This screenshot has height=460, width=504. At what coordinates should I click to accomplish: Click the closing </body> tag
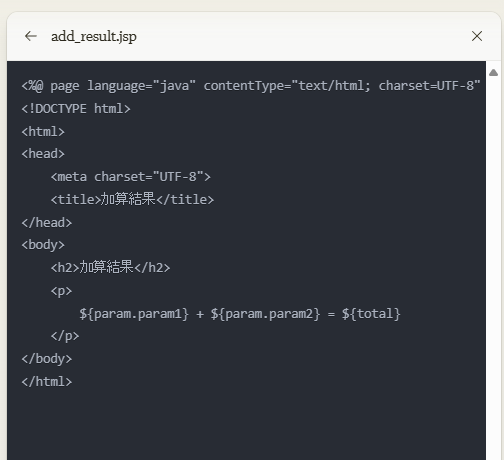tap(47, 359)
